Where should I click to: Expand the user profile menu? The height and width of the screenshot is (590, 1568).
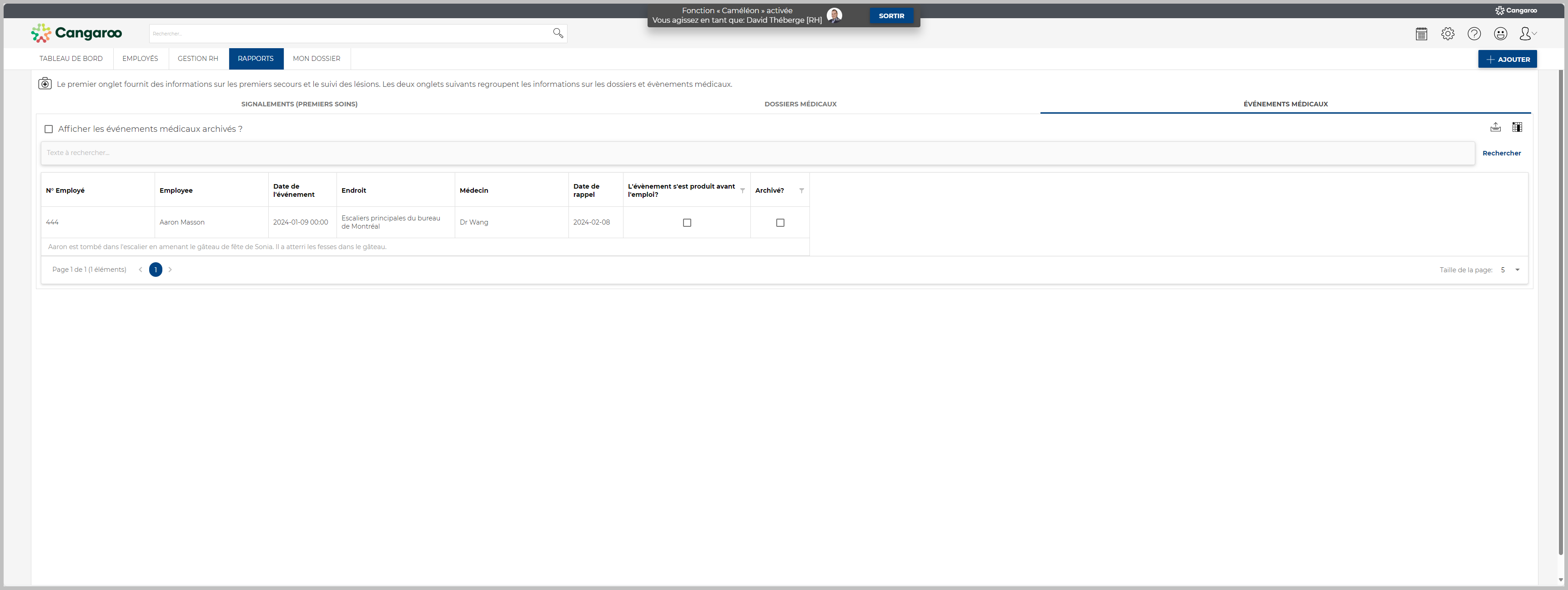[x=1527, y=34]
